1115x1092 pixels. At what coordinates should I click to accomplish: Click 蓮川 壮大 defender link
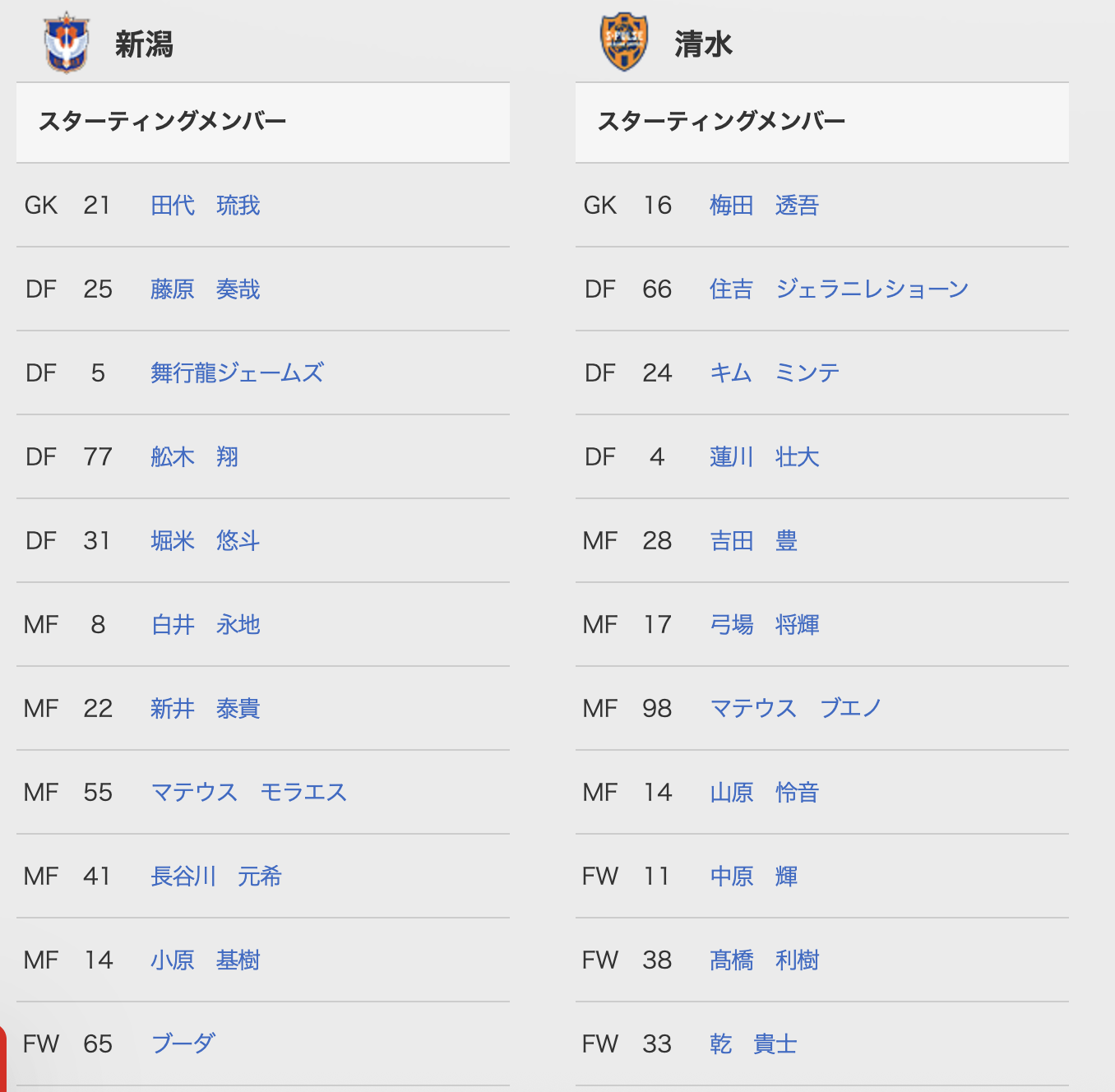[765, 457]
